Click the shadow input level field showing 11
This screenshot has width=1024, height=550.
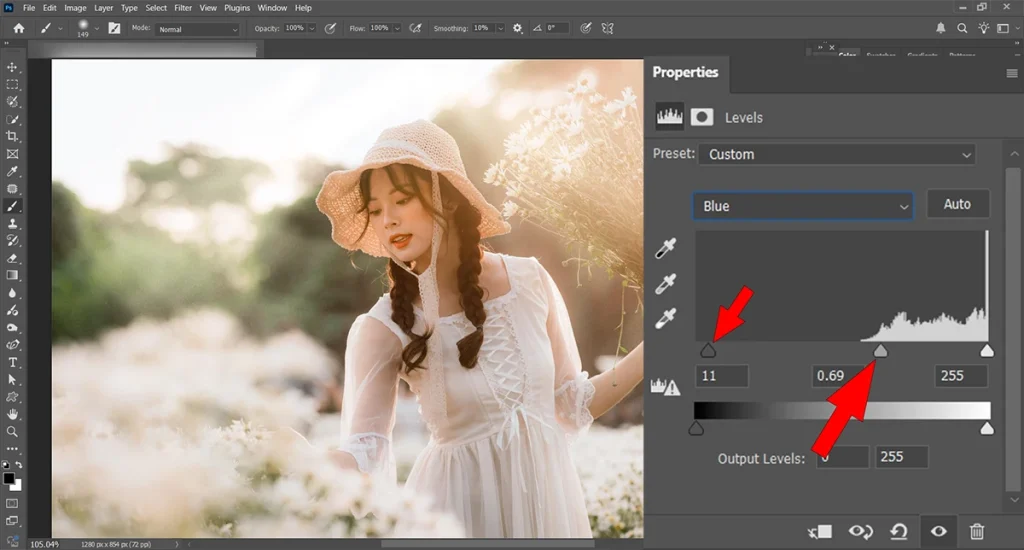coord(722,376)
